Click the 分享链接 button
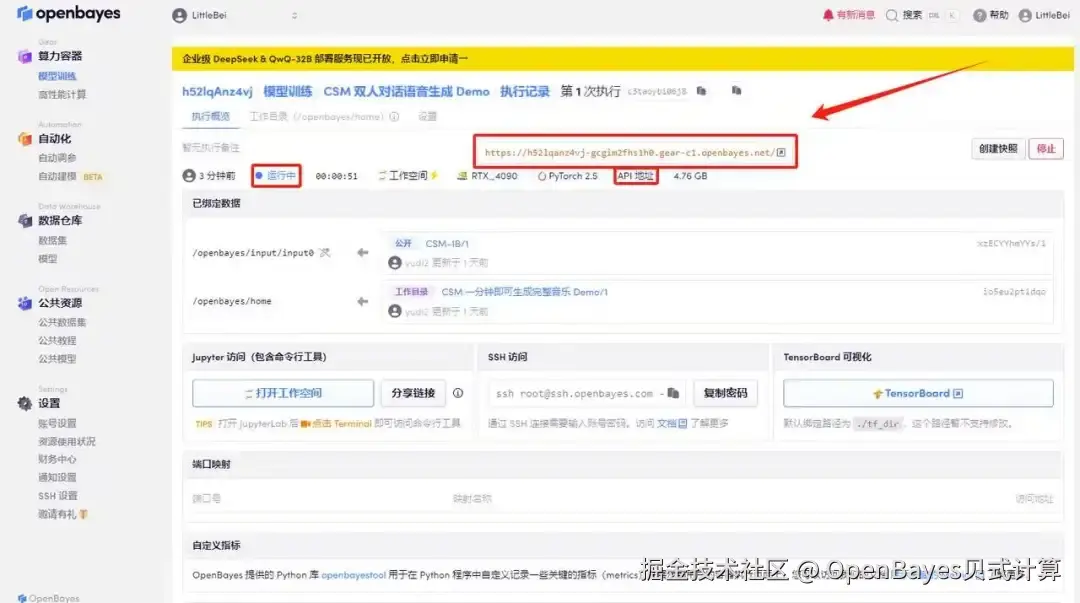The image size is (1080, 603). point(413,393)
